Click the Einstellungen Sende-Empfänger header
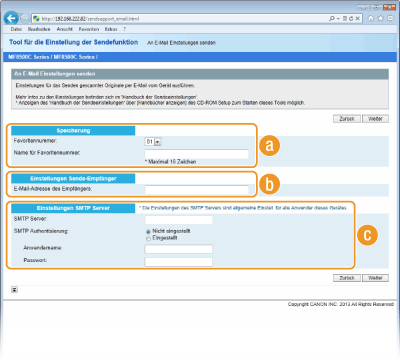This screenshot has height=360, width=400. pyautogui.click(x=73, y=179)
